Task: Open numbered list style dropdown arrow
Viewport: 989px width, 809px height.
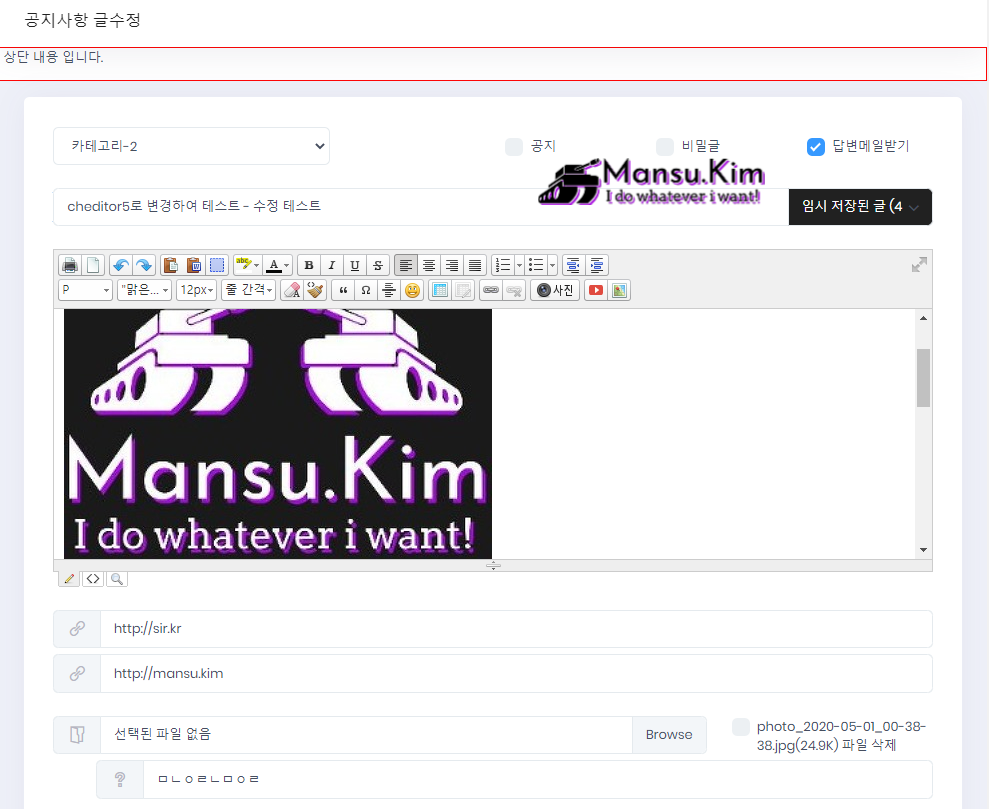Action: click(520, 265)
